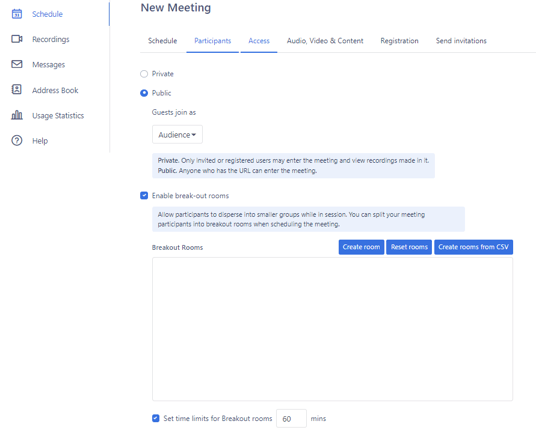The image size is (536, 433).
Task: Click the Schedule calendar icon in sidebar
Action: (17, 14)
